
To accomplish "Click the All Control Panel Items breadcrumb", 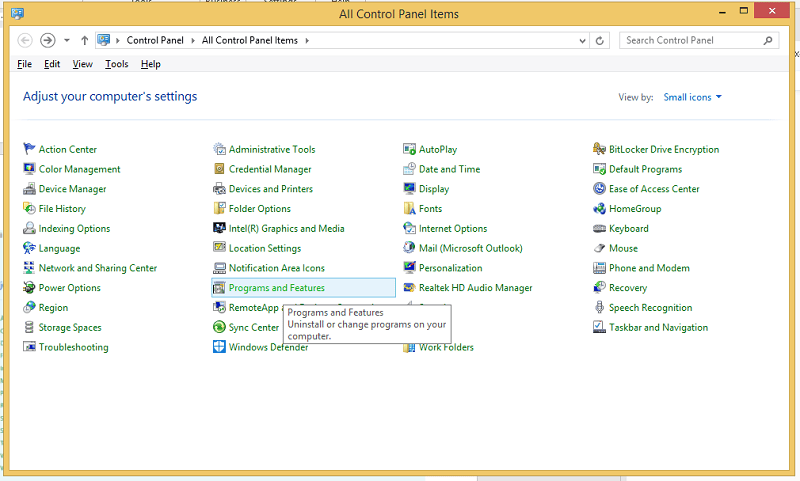I will click(x=249, y=40).
